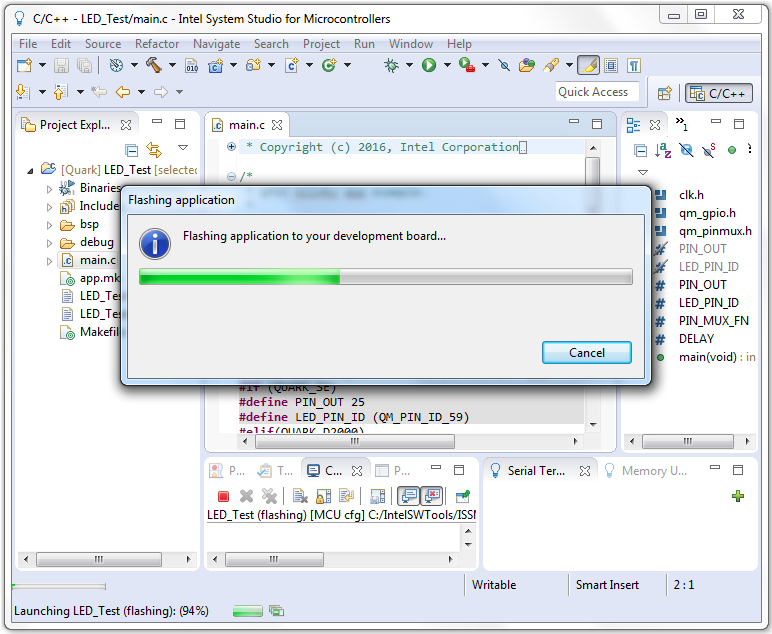Click the Pin Console icon
This screenshot has width=772, height=634.
[x=462, y=496]
